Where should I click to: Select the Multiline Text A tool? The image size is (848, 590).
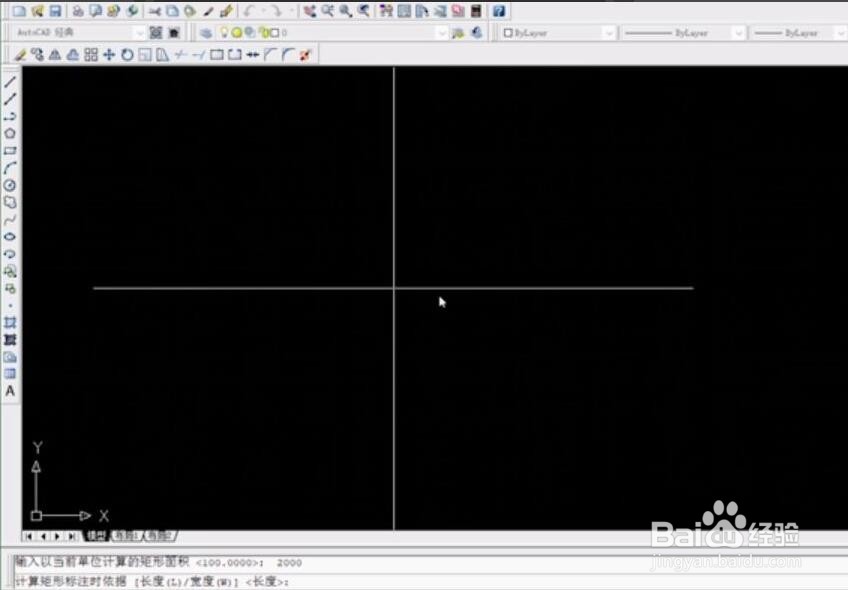point(10,391)
